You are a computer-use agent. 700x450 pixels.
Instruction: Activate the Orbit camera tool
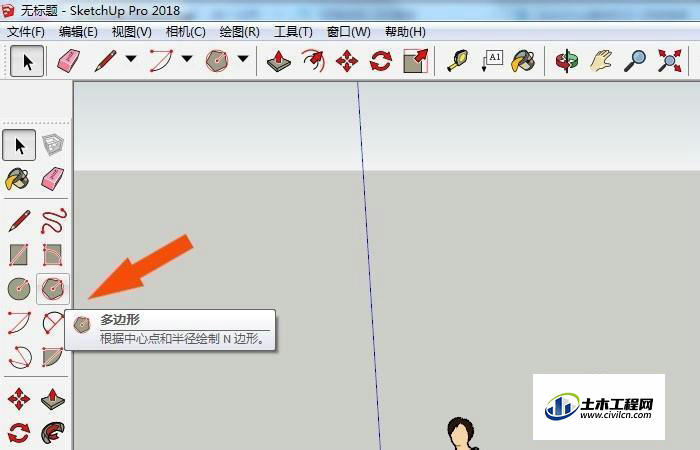point(566,61)
